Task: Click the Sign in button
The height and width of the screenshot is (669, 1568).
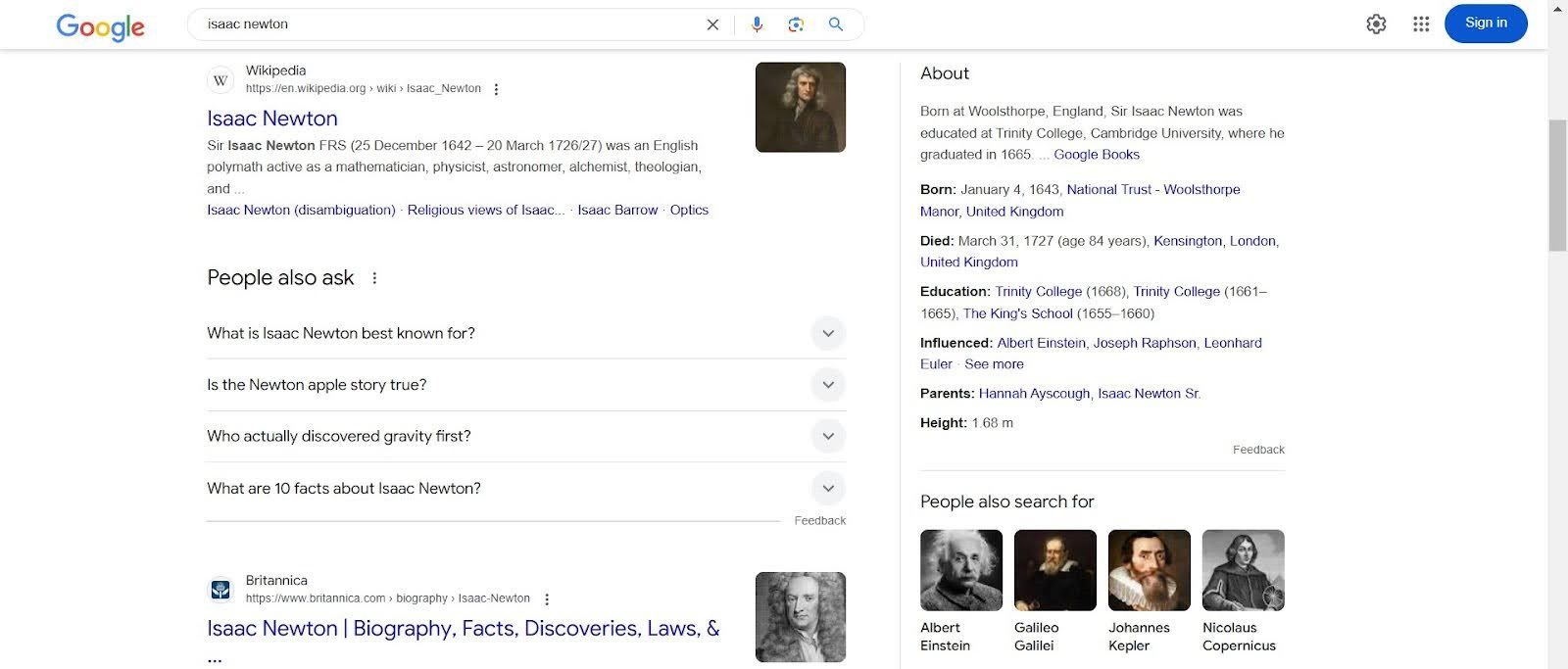Action: (x=1486, y=24)
